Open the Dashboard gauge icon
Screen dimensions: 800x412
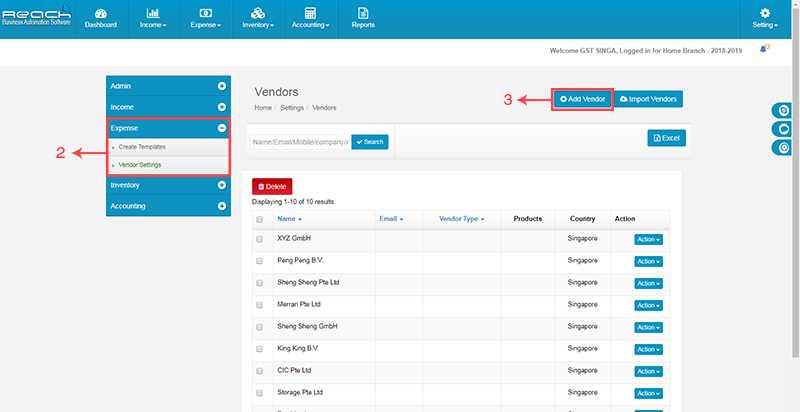pos(101,14)
